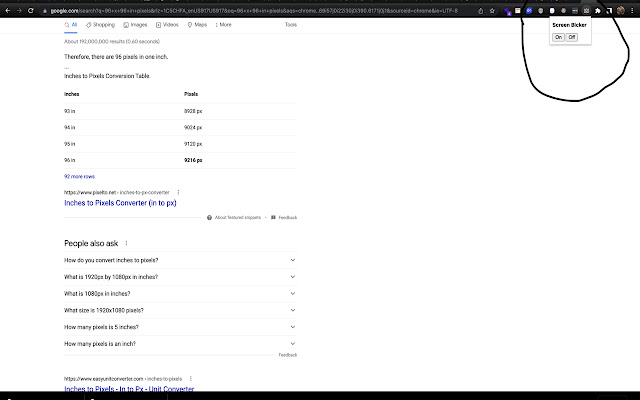The image size is (640, 400).
Task: Select the All search tab
Action: click(71, 25)
